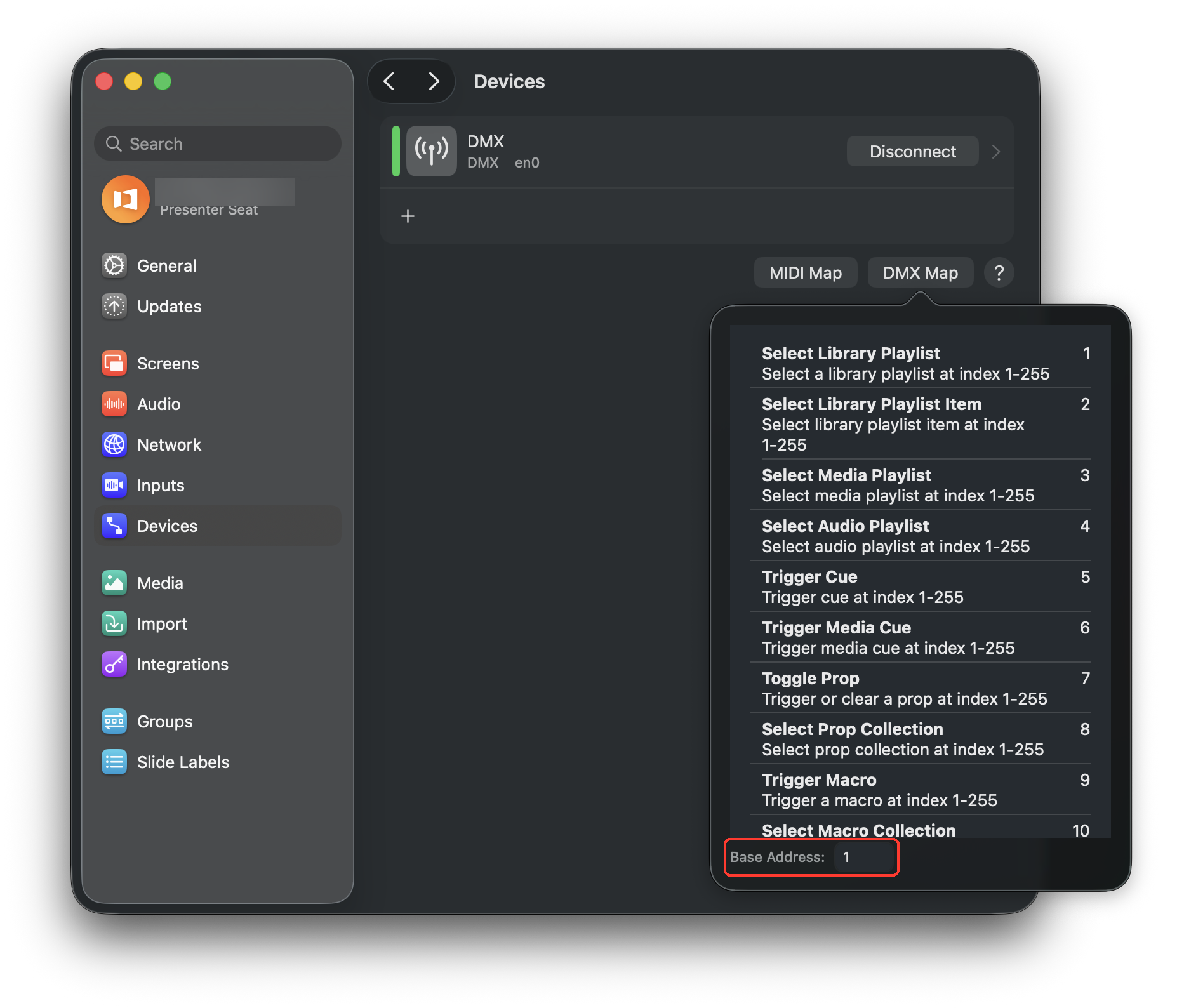Click the Devices sidebar icon
Viewport: 1177px width, 1008px height.
click(x=114, y=526)
